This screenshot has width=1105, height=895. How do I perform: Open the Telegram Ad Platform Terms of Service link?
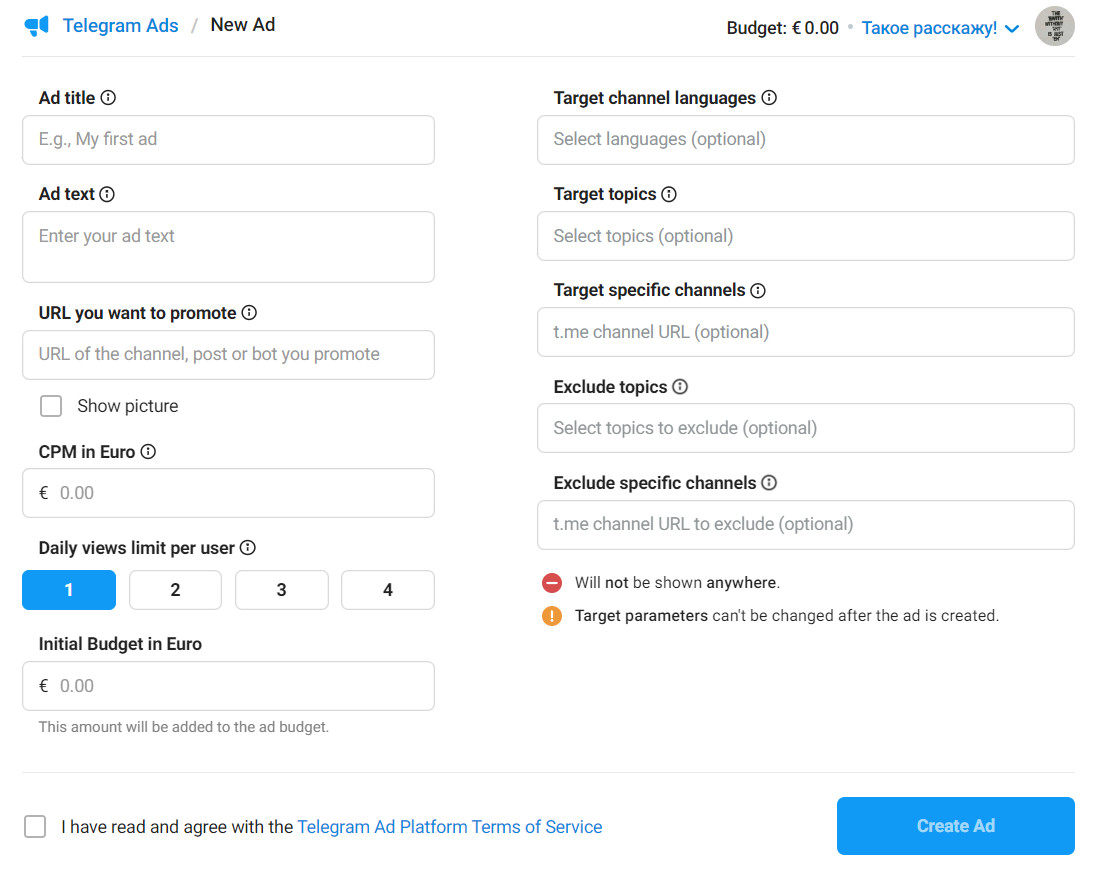pos(449,827)
